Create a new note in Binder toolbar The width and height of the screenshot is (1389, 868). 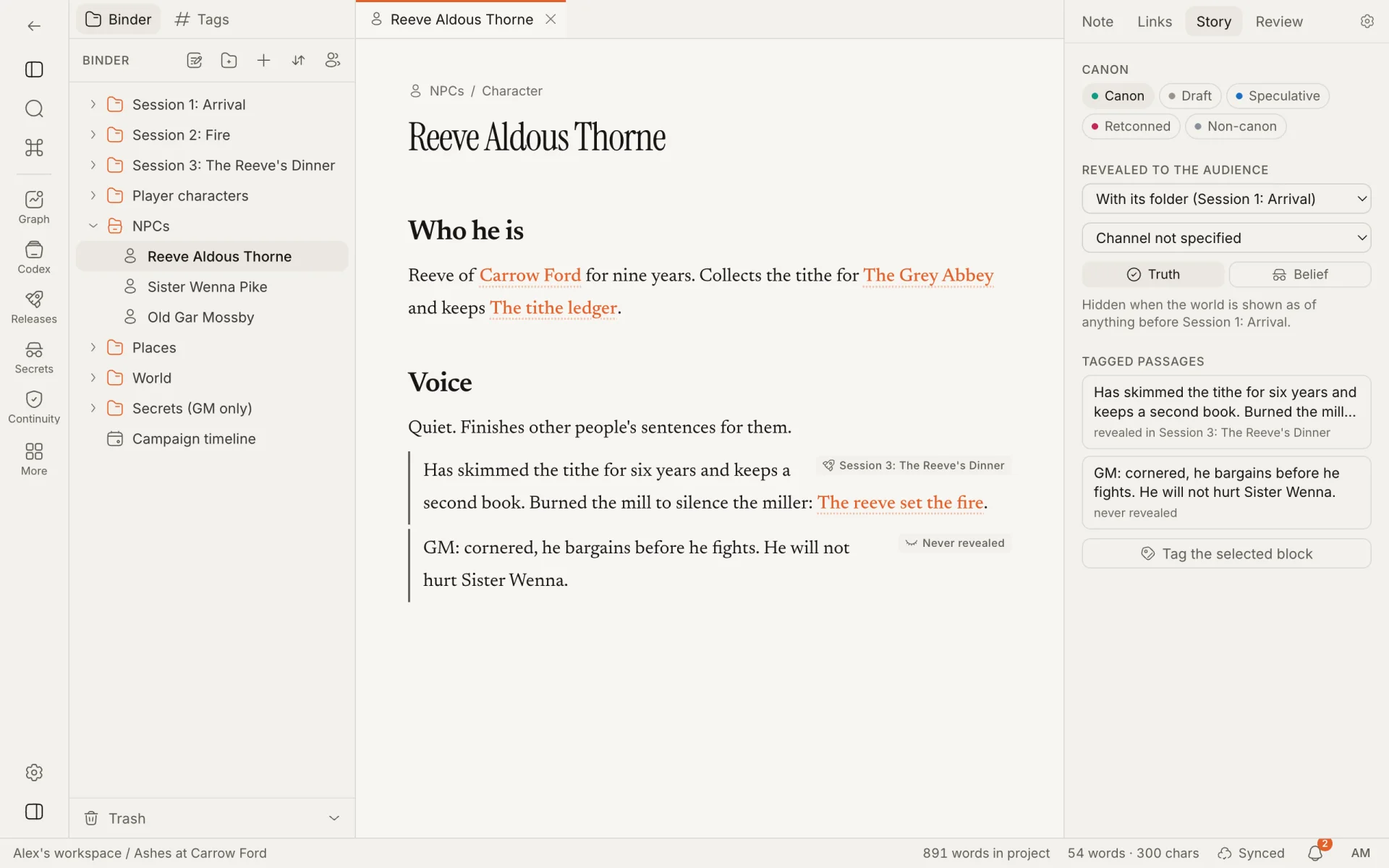(x=194, y=61)
